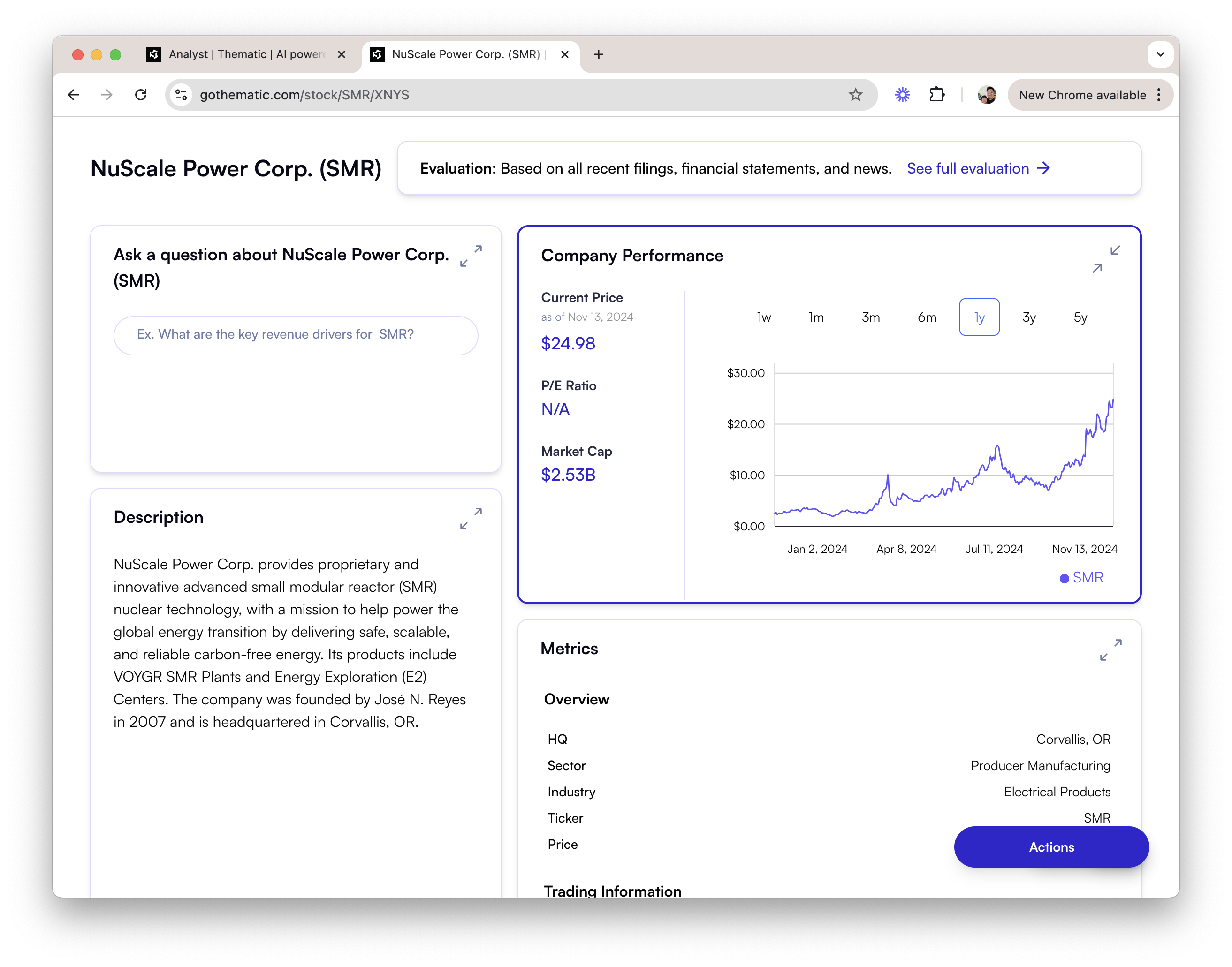The height and width of the screenshot is (967, 1232).
Task: Expand the Ask a question panel
Action: pos(471,256)
